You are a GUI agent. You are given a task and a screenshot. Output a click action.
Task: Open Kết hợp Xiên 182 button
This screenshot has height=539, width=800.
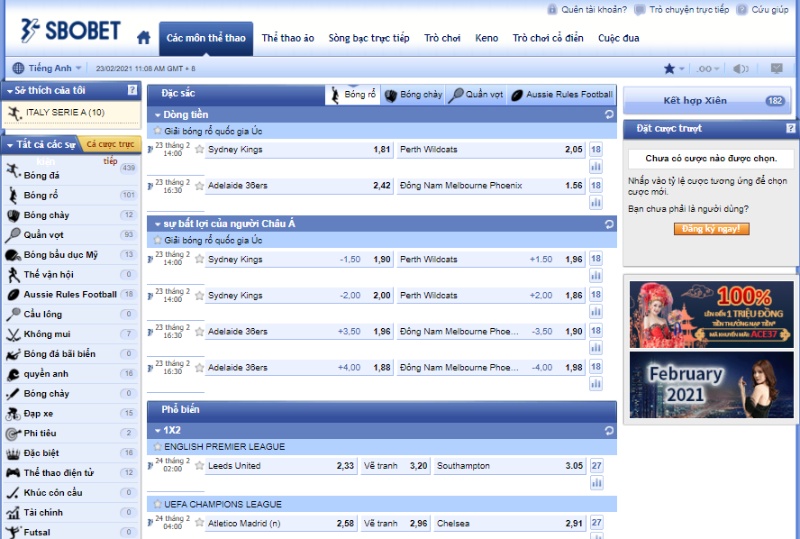coord(707,101)
